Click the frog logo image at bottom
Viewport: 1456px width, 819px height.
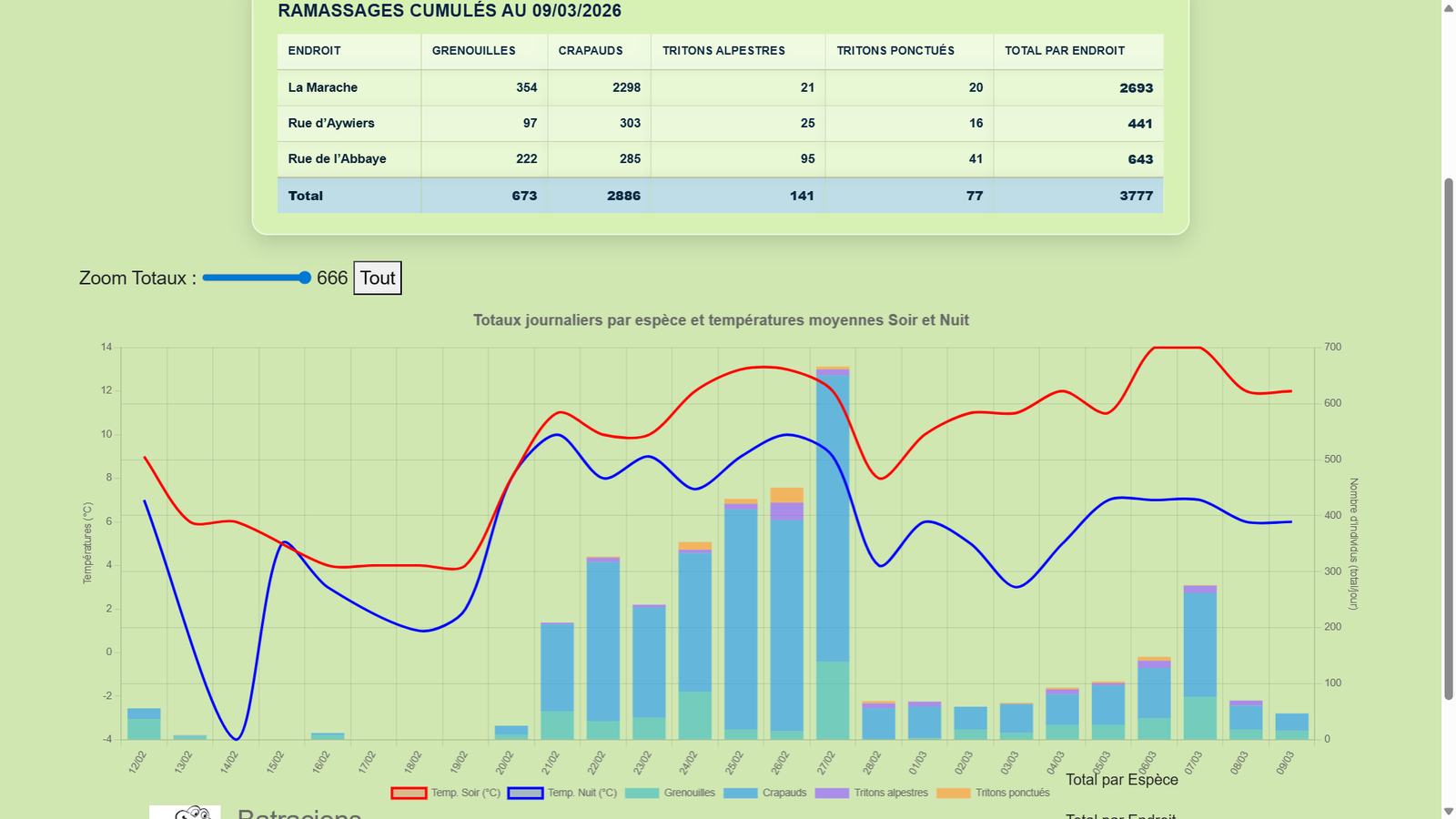pyautogui.click(x=185, y=812)
